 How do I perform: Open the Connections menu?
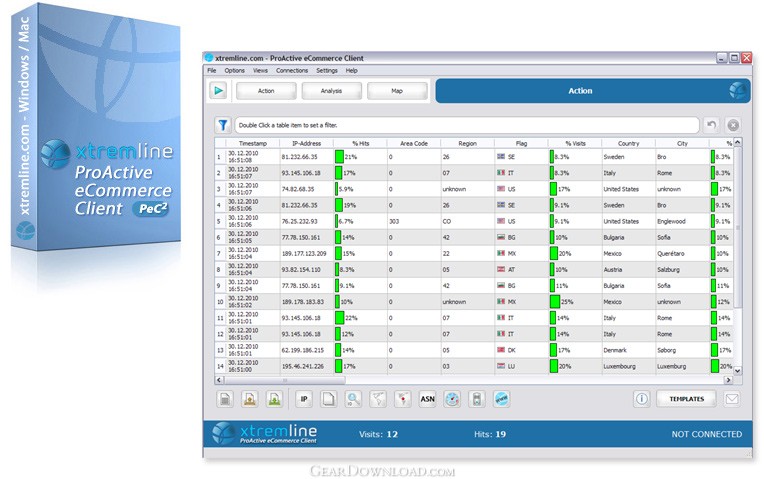click(292, 71)
